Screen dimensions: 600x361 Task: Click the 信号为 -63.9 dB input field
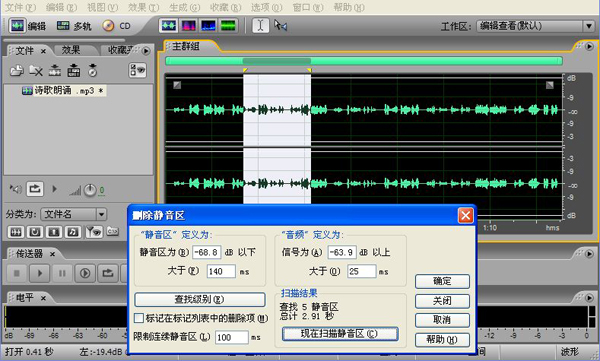(342, 252)
